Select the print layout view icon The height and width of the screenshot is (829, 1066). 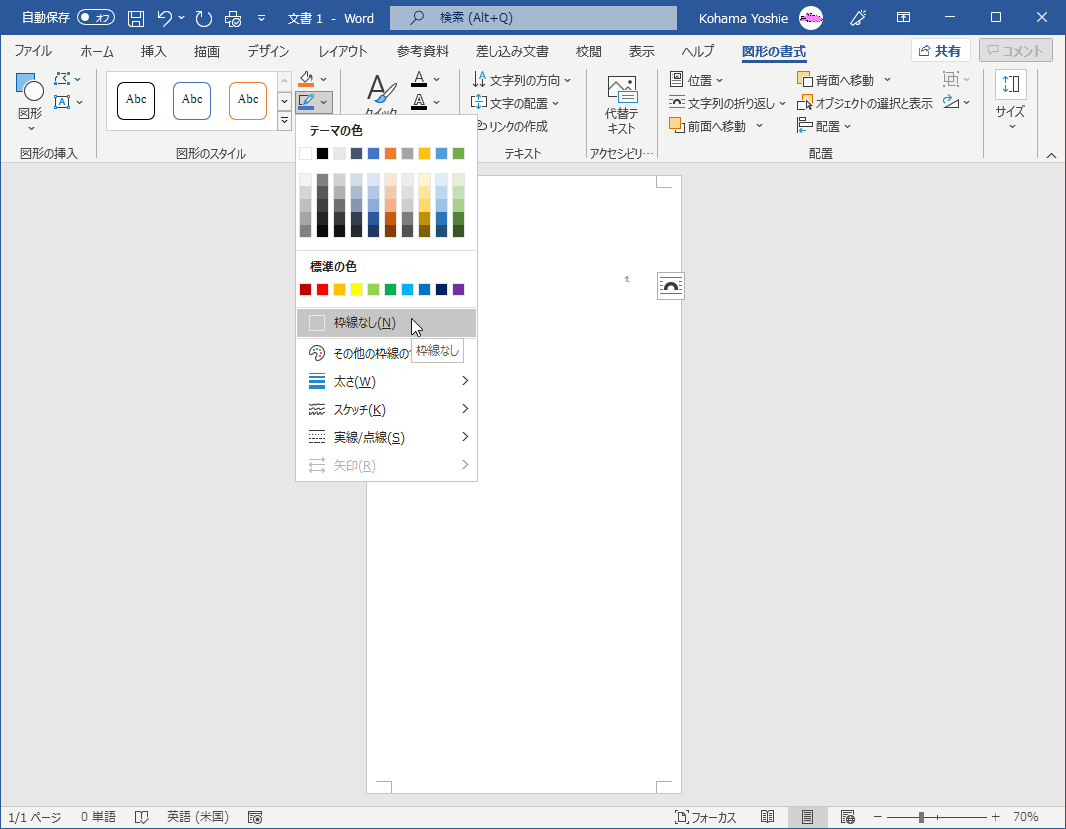[807, 817]
